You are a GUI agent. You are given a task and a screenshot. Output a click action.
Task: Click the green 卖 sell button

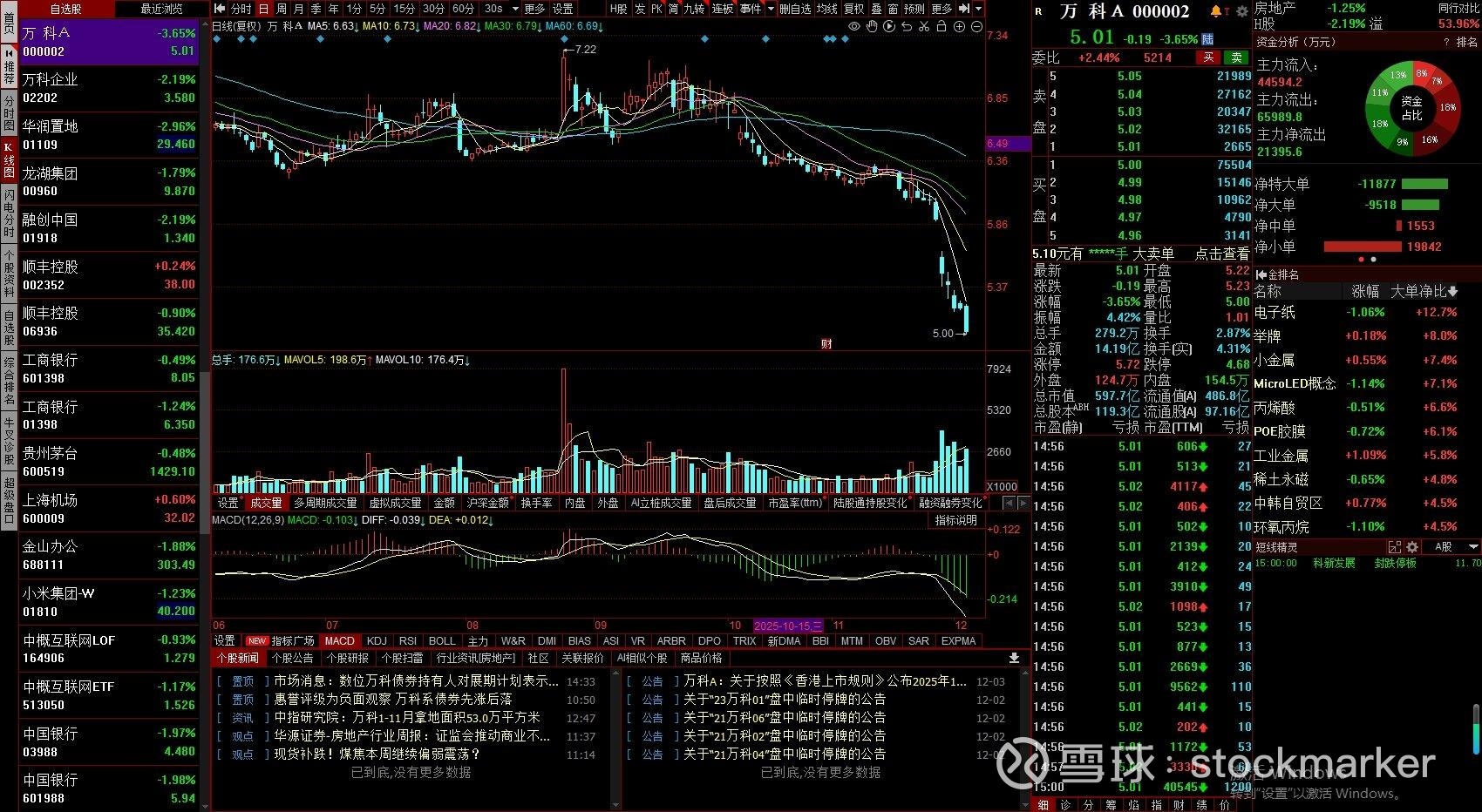tap(1236, 58)
